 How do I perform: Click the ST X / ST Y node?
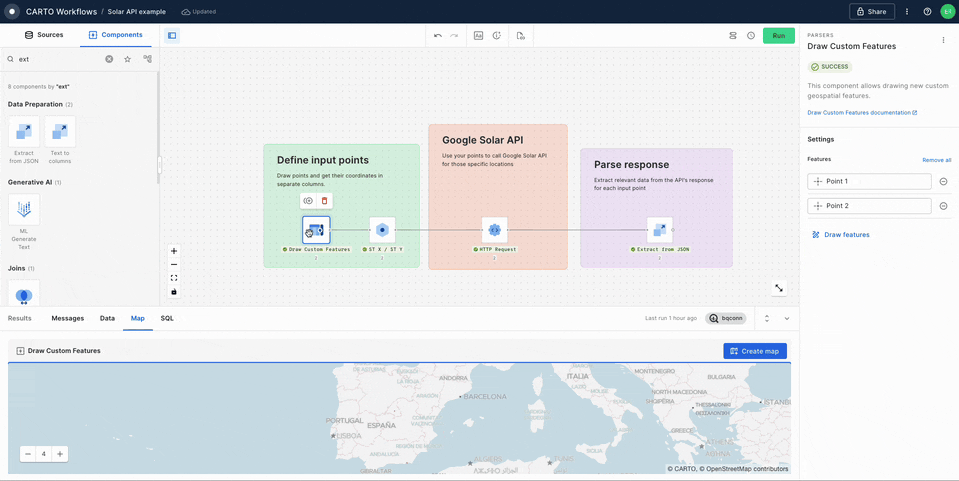click(382, 230)
